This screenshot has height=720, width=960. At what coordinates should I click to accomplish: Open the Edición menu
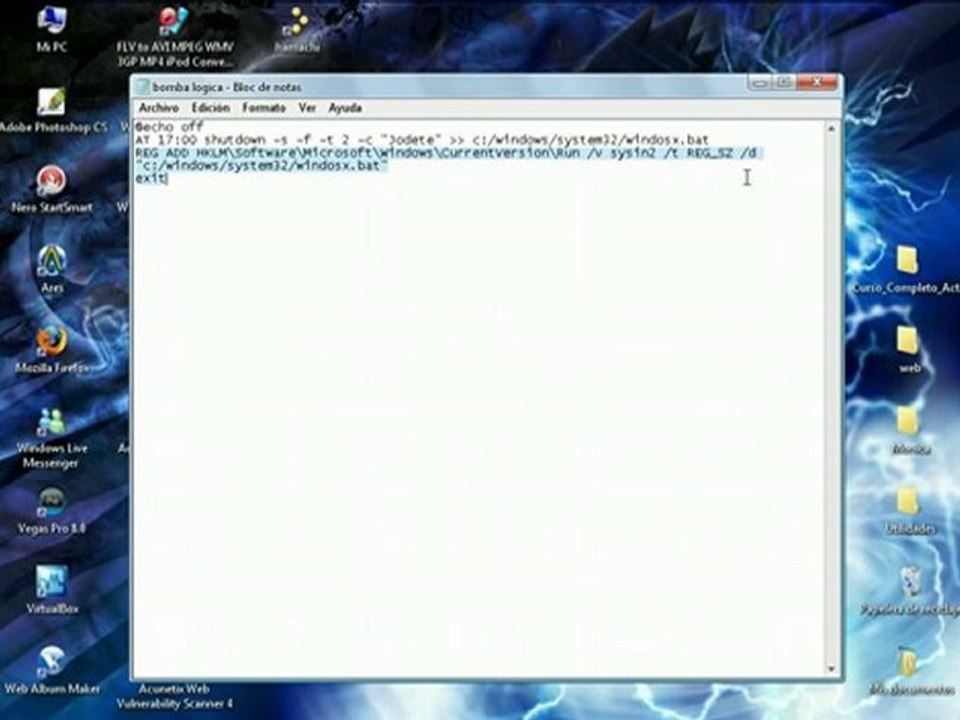coord(211,108)
